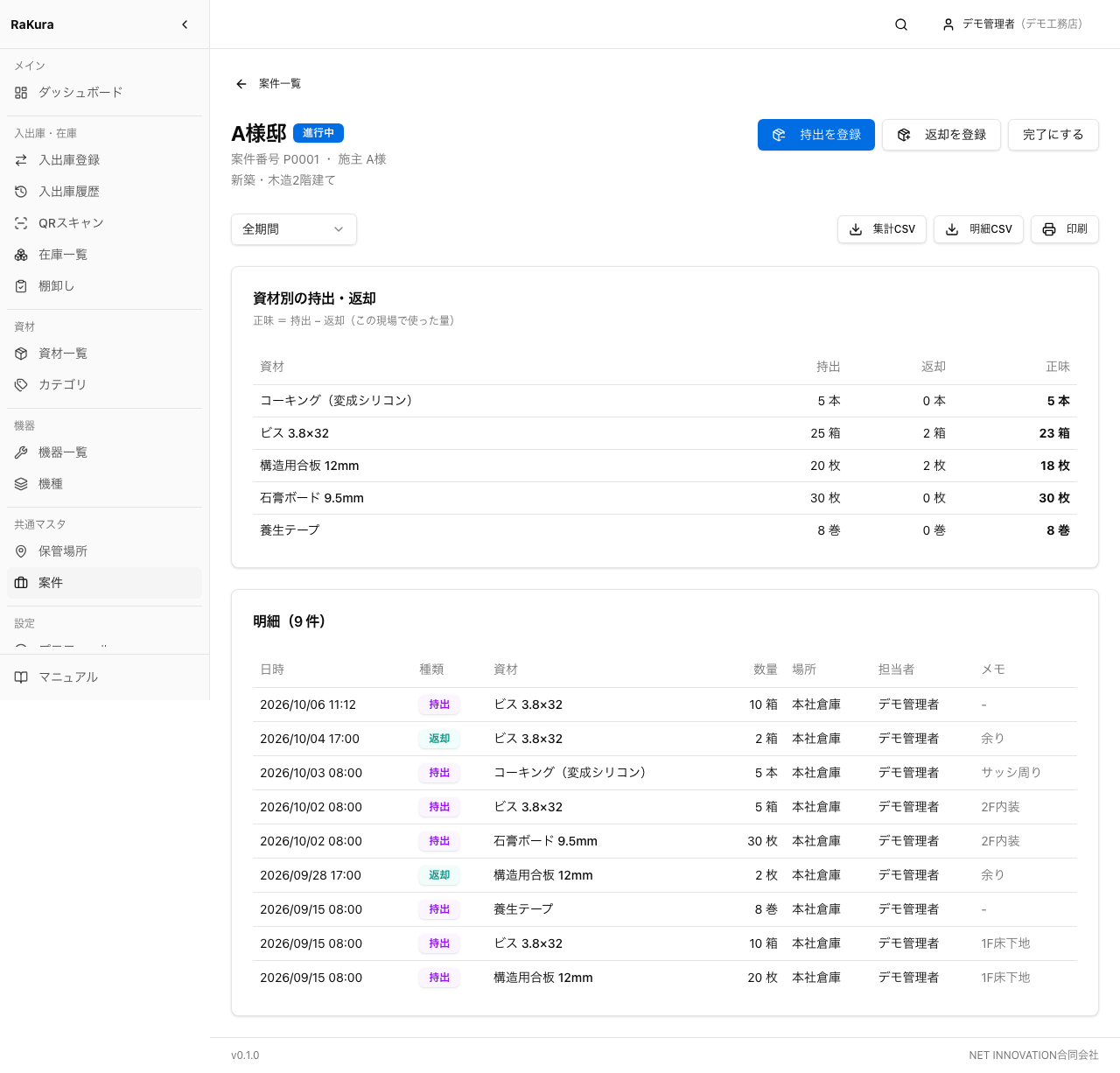Click the RaKura logo text
This screenshot has width=1120, height=1073.
point(32,25)
